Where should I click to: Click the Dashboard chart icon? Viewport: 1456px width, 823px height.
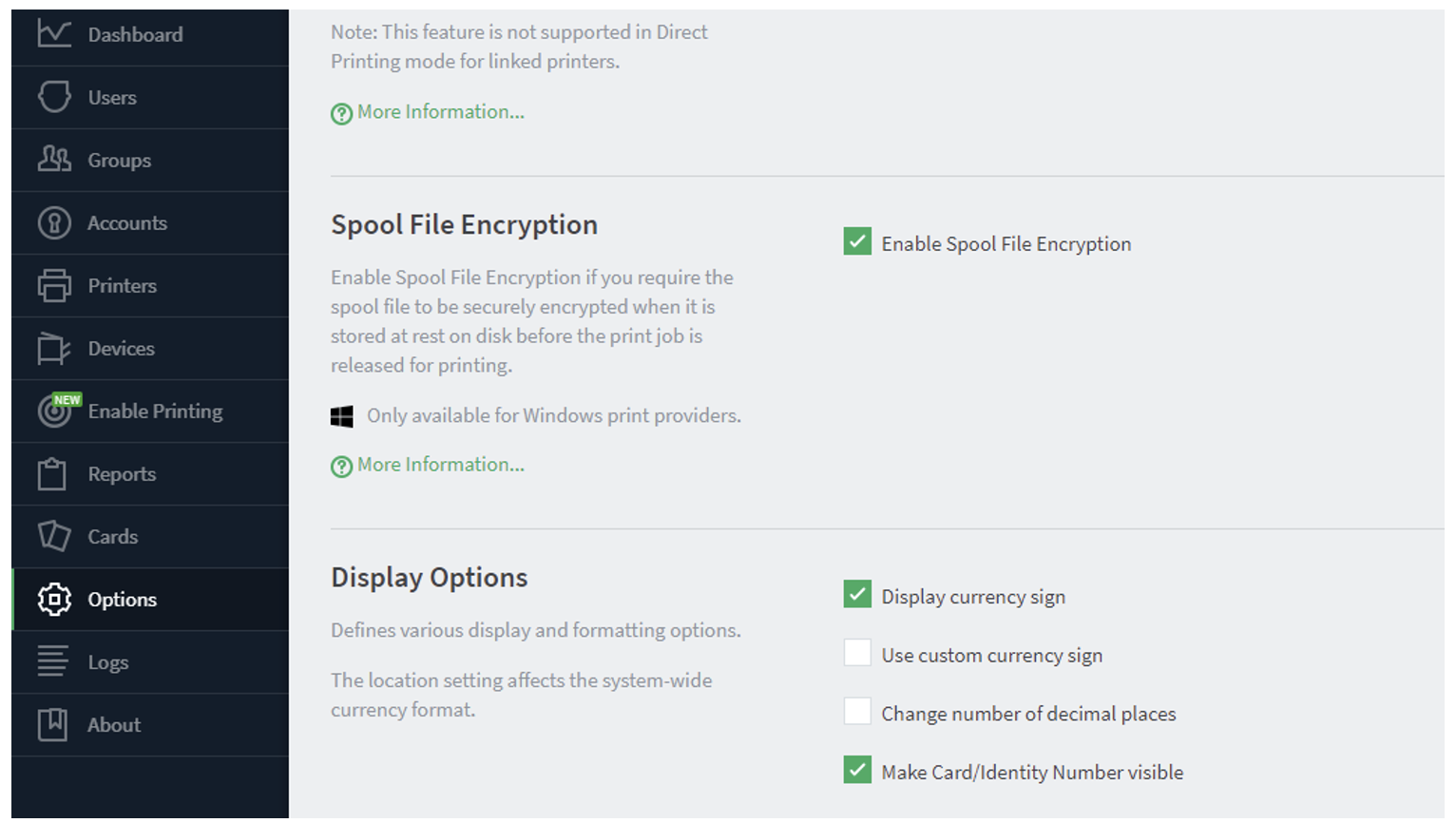[x=54, y=33]
